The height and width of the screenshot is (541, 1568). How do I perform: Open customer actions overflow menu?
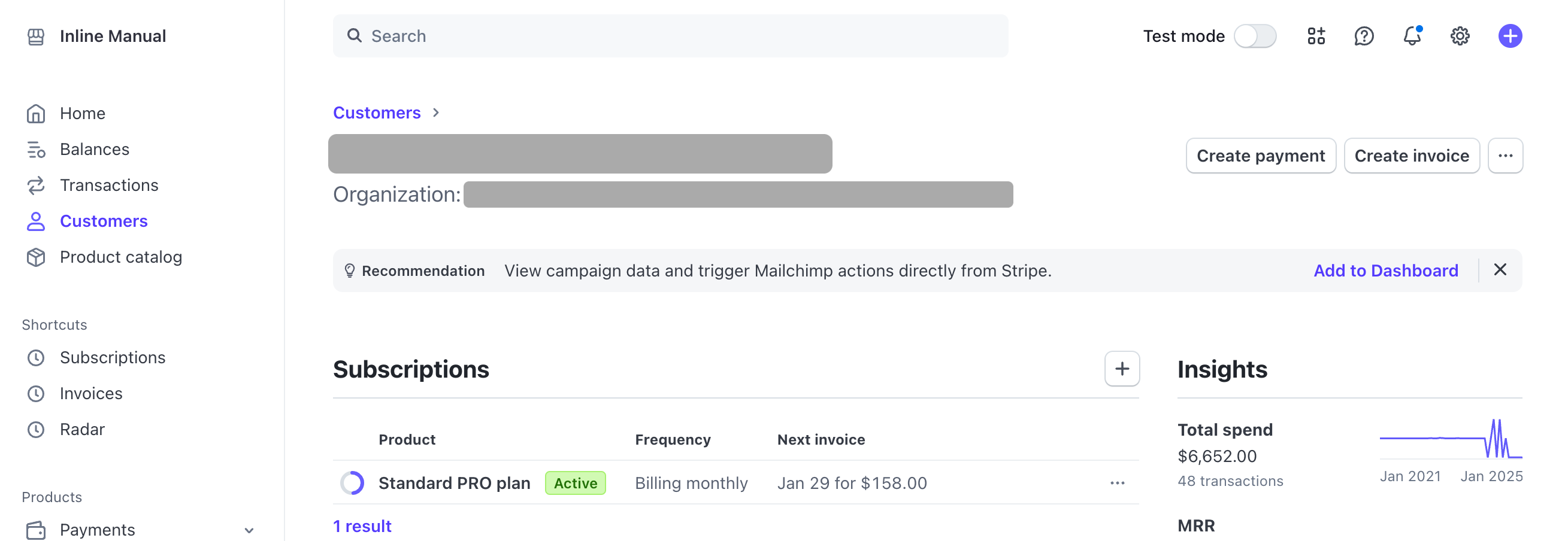click(x=1505, y=156)
